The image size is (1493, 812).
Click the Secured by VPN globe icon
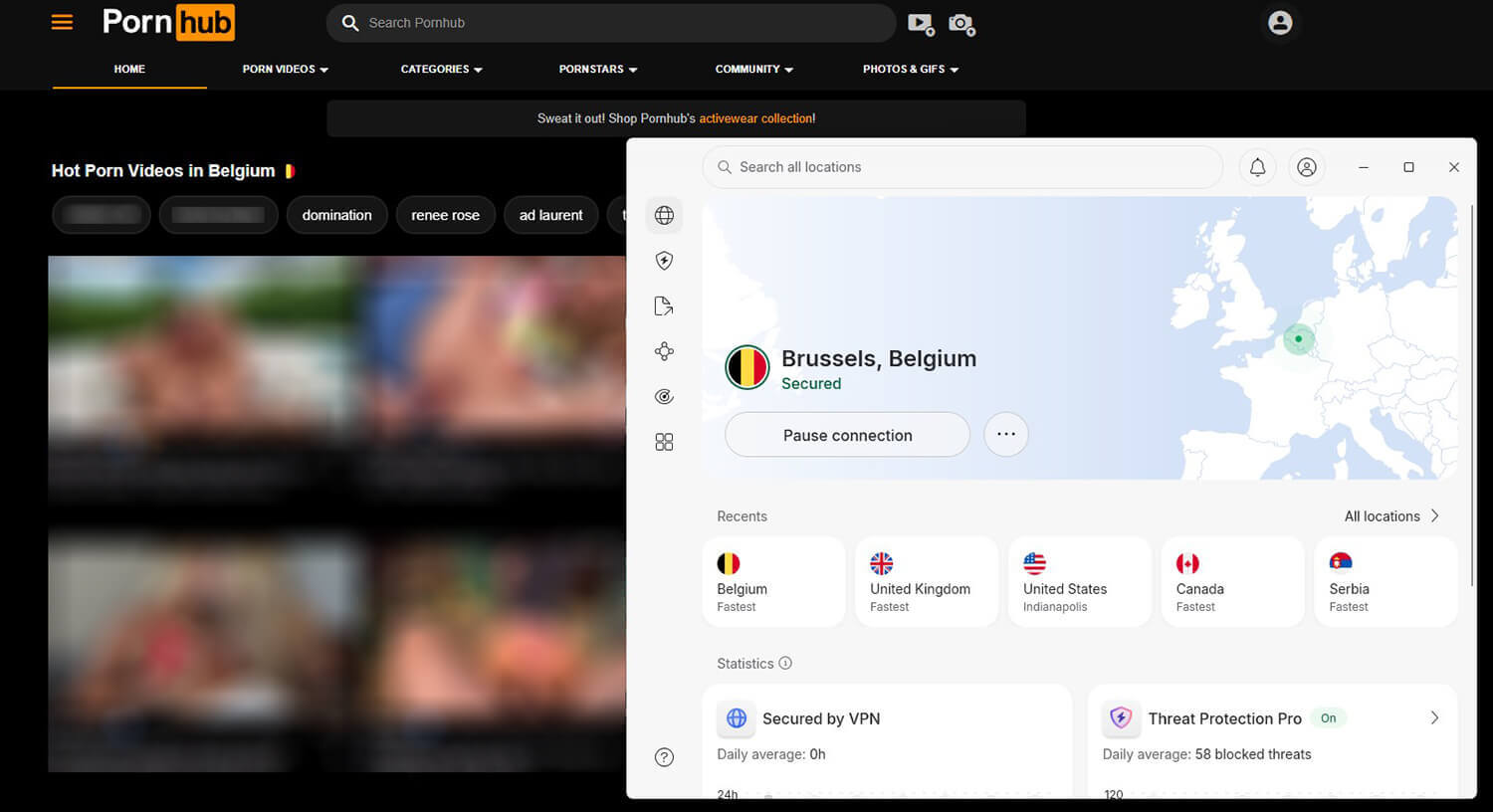point(737,717)
